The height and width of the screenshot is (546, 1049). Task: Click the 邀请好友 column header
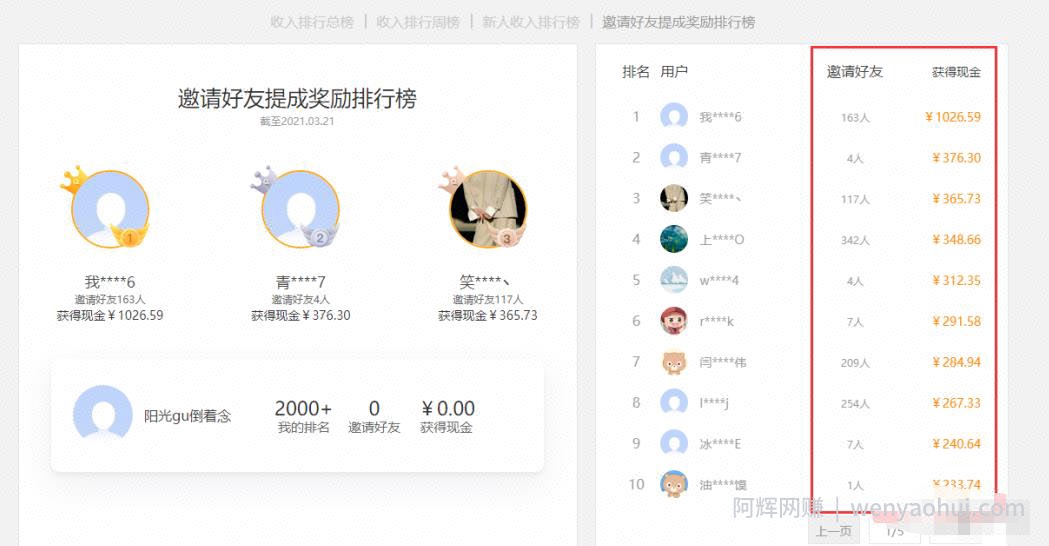pyautogui.click(x=855, y=72)
